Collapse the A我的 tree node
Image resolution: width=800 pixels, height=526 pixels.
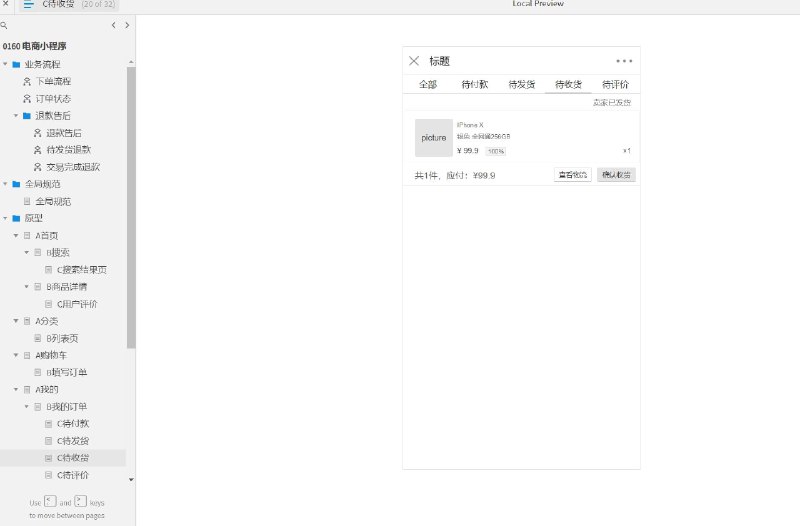point(16,389)
